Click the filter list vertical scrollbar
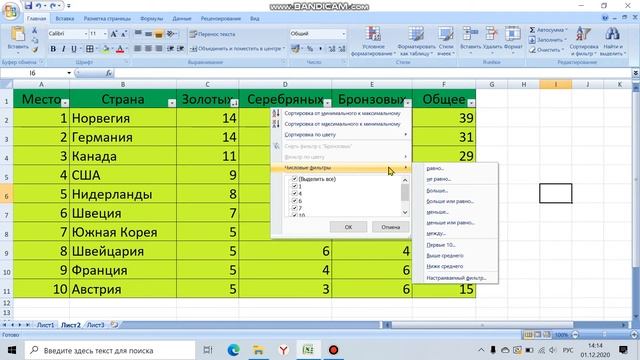The width and height of the screenshot is (640, 360). (x=405, y=196)
